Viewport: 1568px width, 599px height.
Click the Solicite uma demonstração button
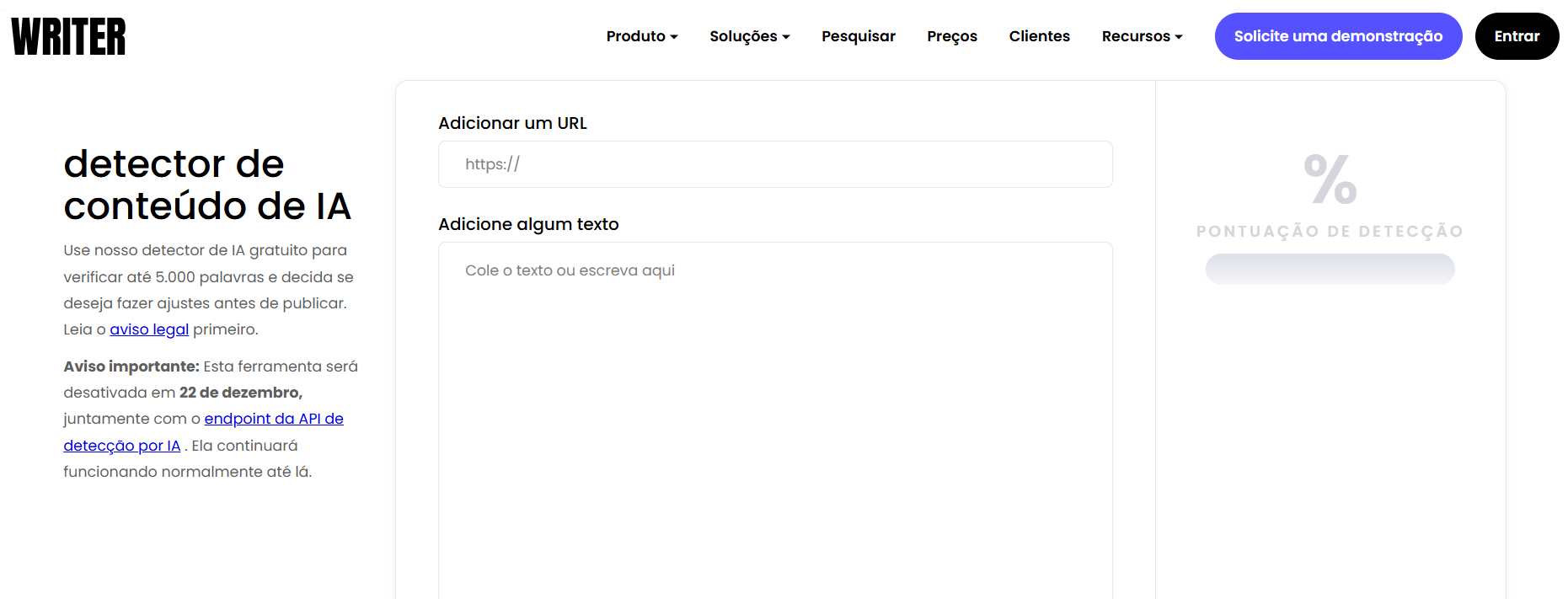pos(1338,36)
